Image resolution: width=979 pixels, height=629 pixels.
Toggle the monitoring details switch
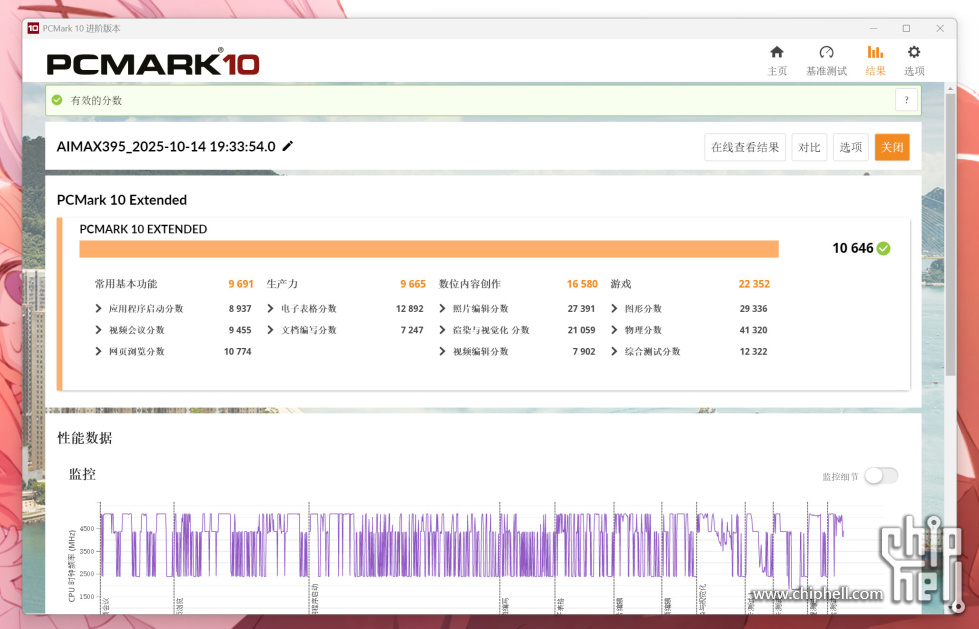click(x=880, y=476)
